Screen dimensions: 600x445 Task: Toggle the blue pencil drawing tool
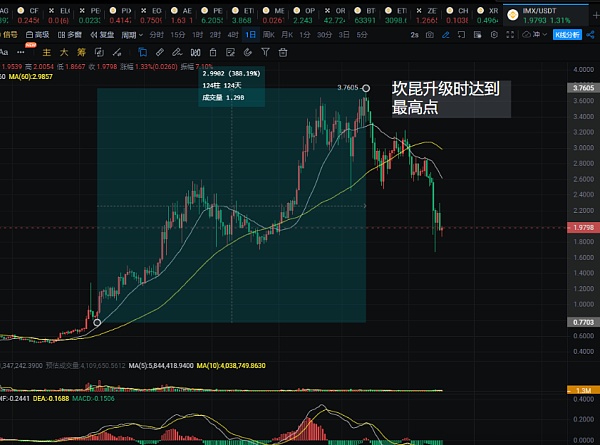tap(446, 35)
